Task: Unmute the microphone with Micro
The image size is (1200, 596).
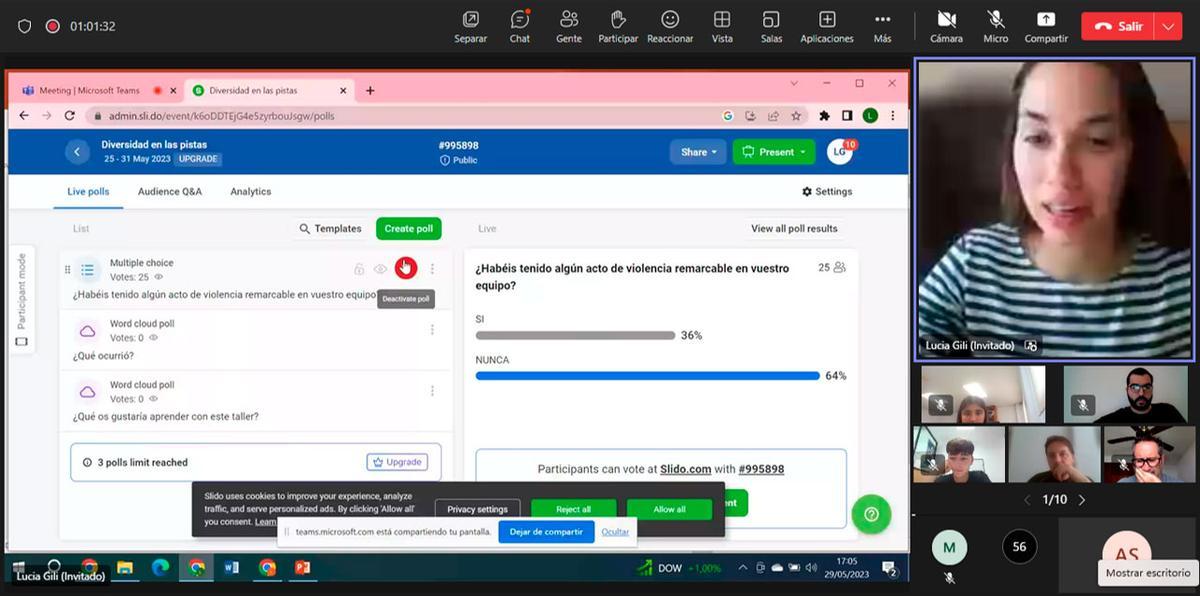Action: (x=996, y=26)
